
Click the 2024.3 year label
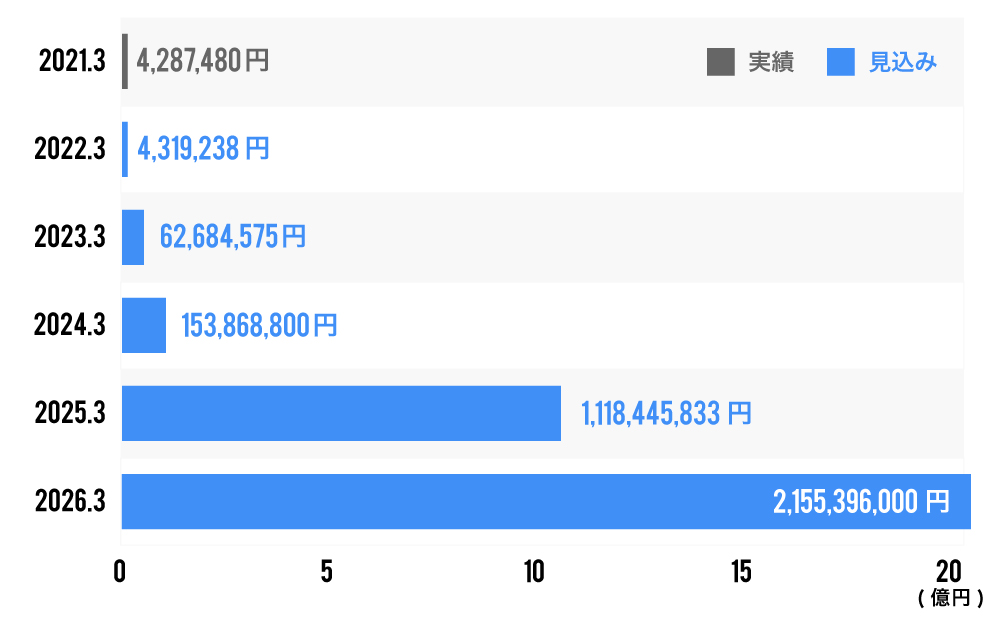point(70,326)
